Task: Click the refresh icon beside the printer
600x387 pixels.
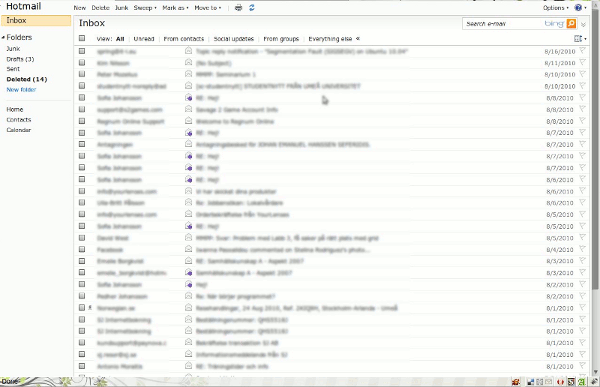Action: (x=252, y=8)
